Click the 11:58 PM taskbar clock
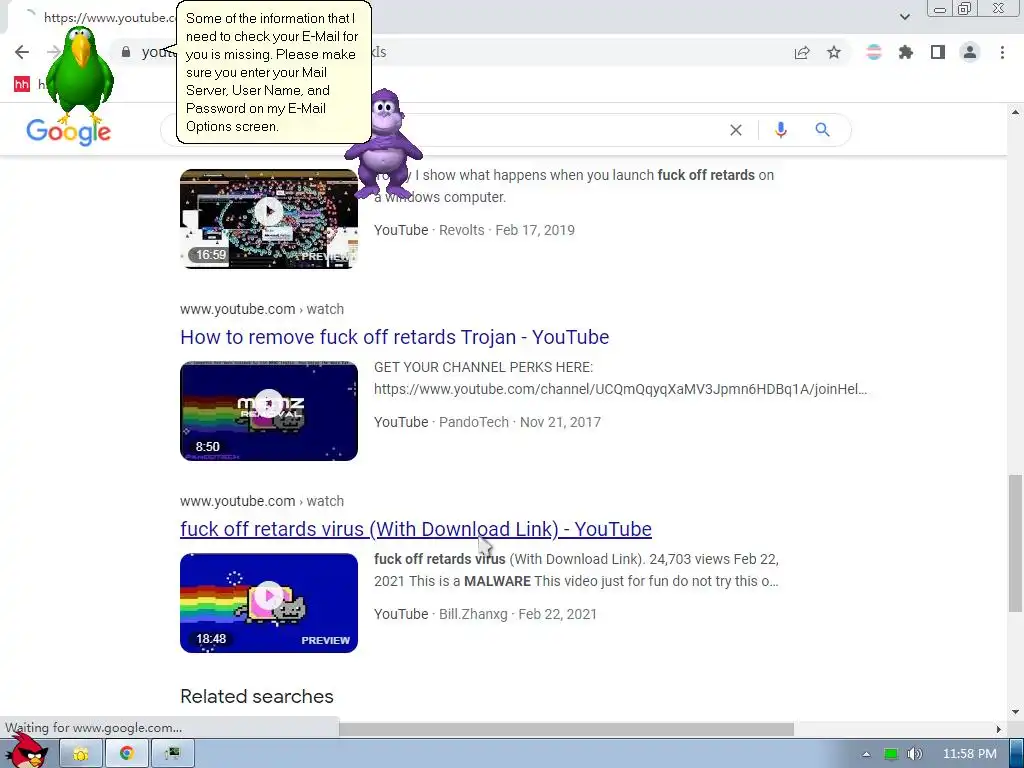 [x=970, y=754]
